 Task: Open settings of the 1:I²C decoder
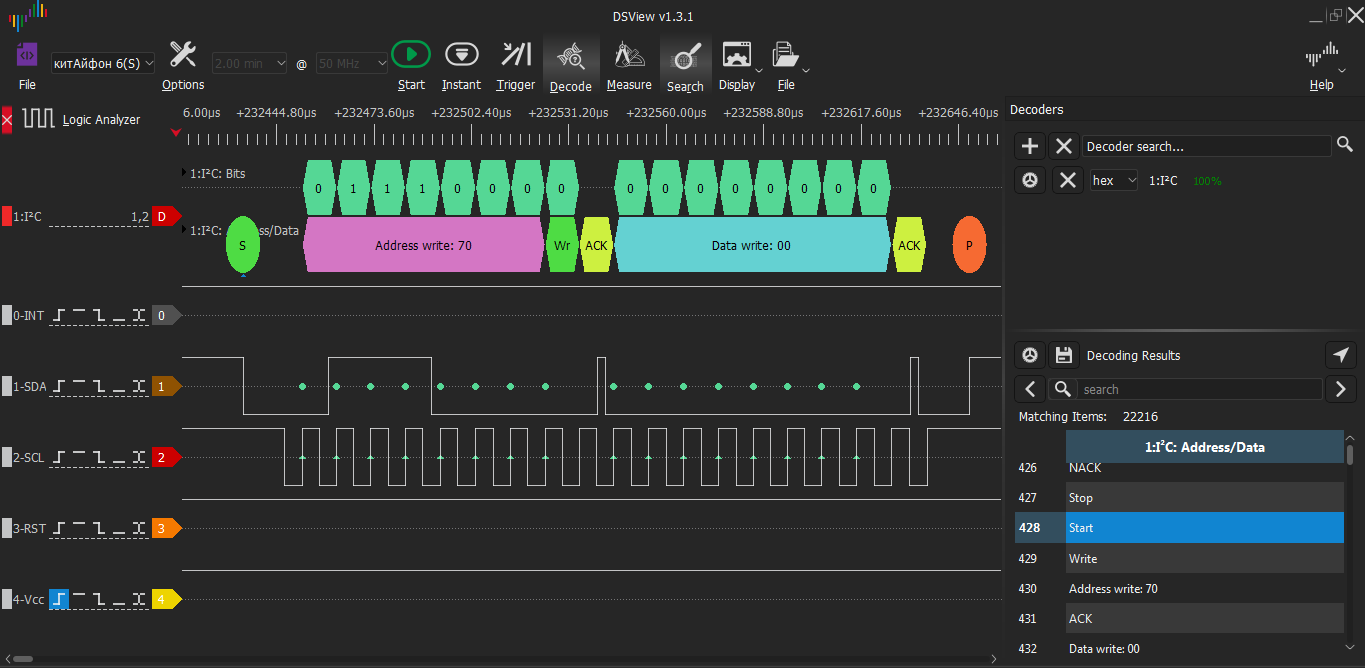[1030, 181]
